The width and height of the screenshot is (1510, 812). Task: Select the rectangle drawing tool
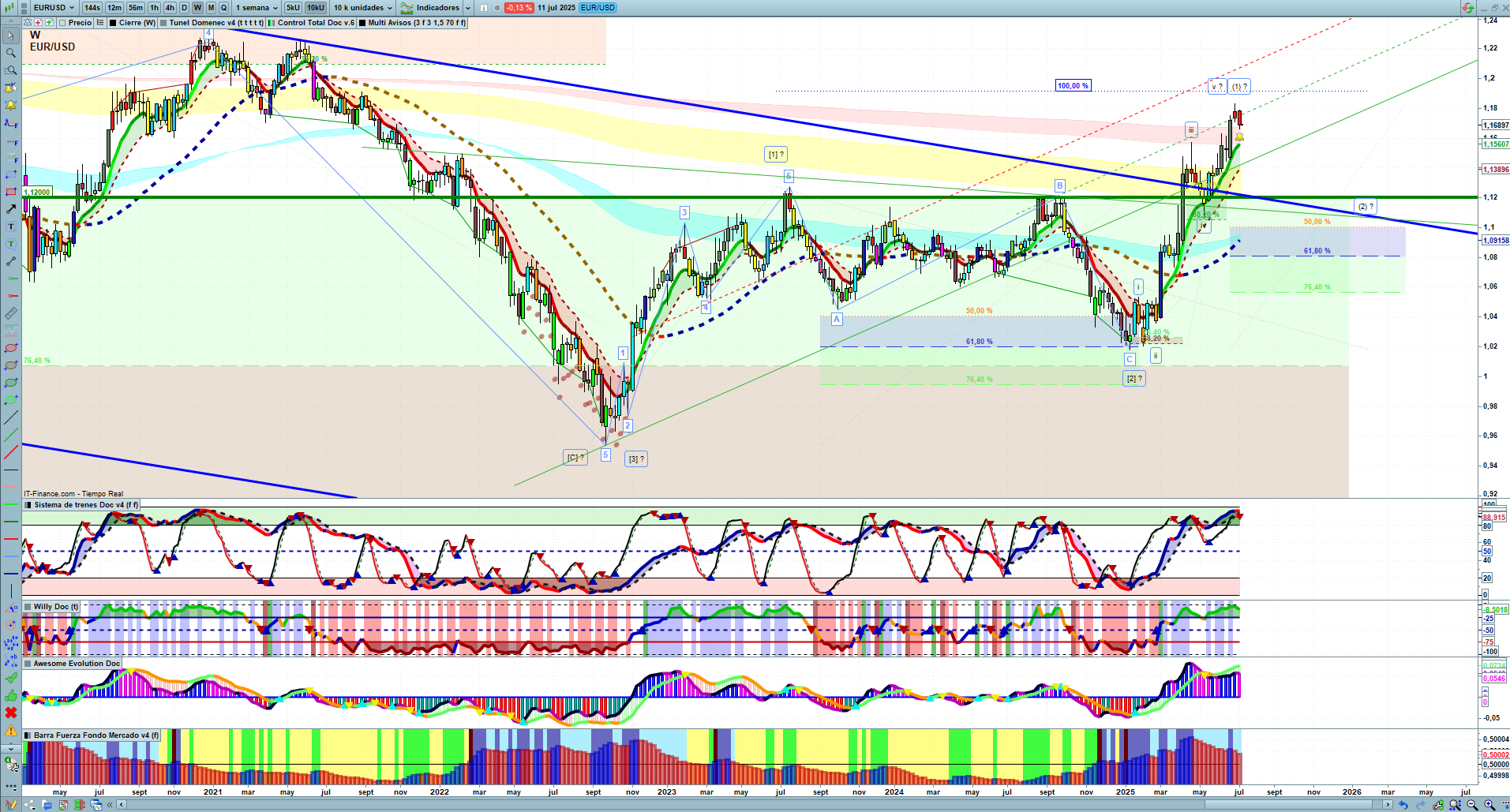(11, 174)
